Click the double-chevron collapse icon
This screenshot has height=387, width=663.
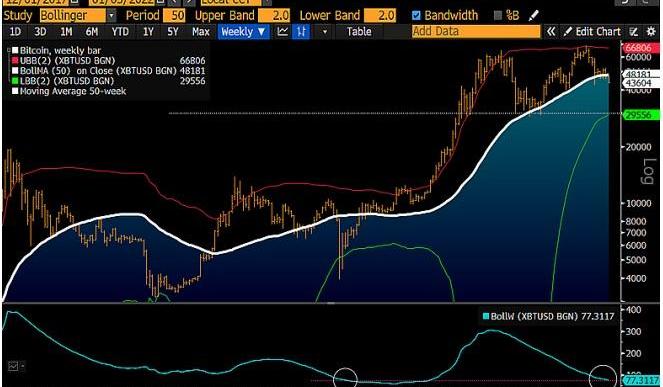coord(551,32)
